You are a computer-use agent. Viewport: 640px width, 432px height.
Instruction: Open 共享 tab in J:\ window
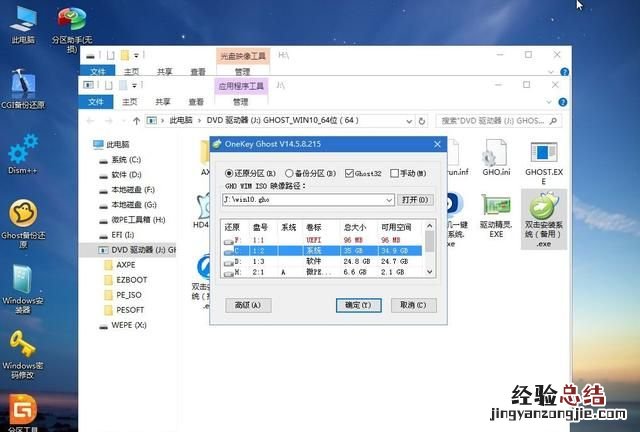[x=162, y=102]
